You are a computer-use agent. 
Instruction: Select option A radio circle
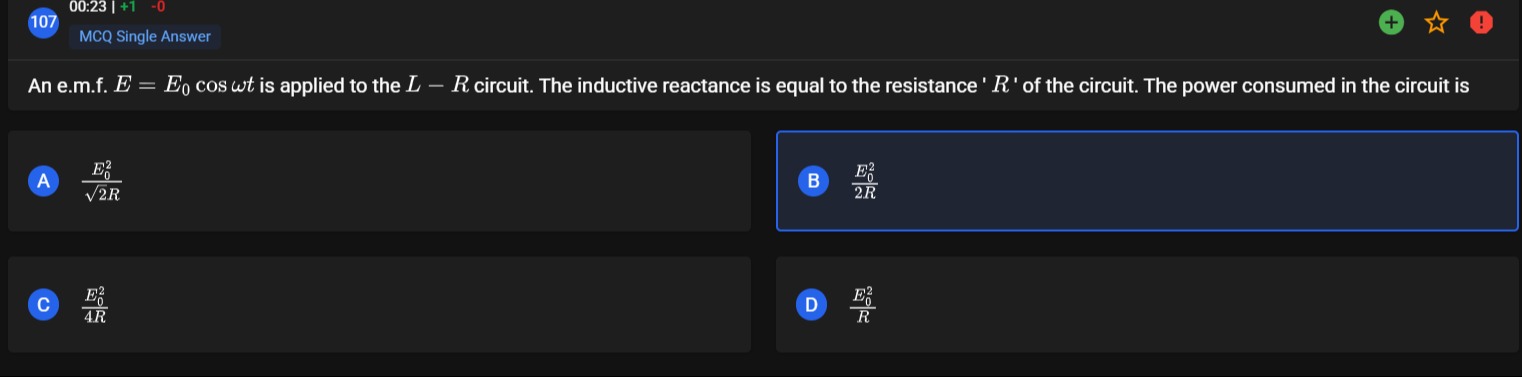pyautogui.click(x=42, y=181)
